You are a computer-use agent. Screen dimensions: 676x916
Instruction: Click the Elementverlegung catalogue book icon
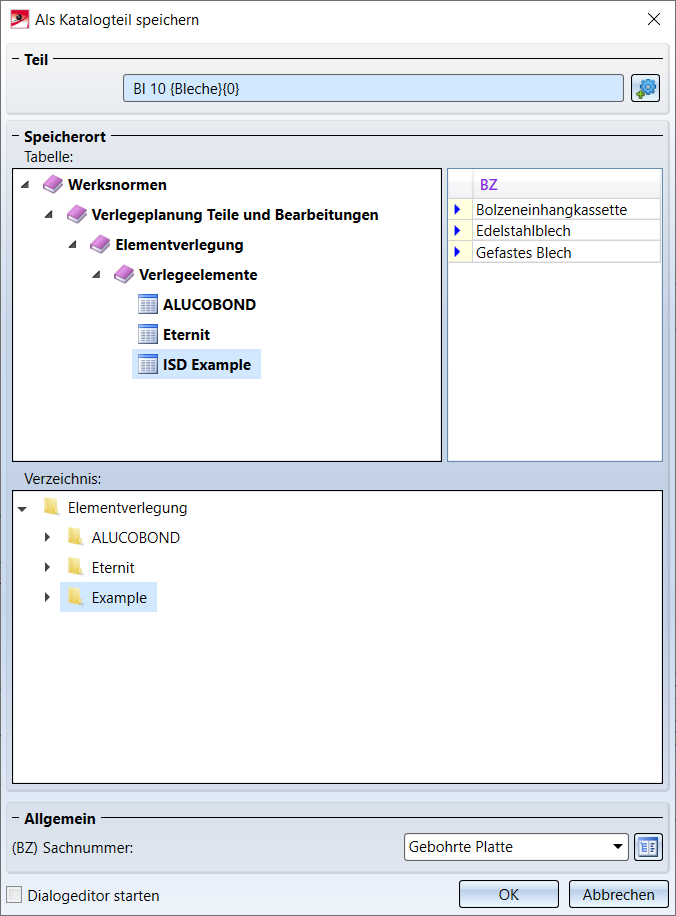(100, 245)
